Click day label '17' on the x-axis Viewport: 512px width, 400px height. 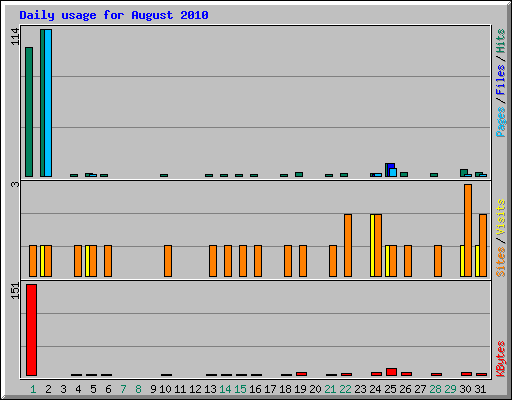[270, 389]
